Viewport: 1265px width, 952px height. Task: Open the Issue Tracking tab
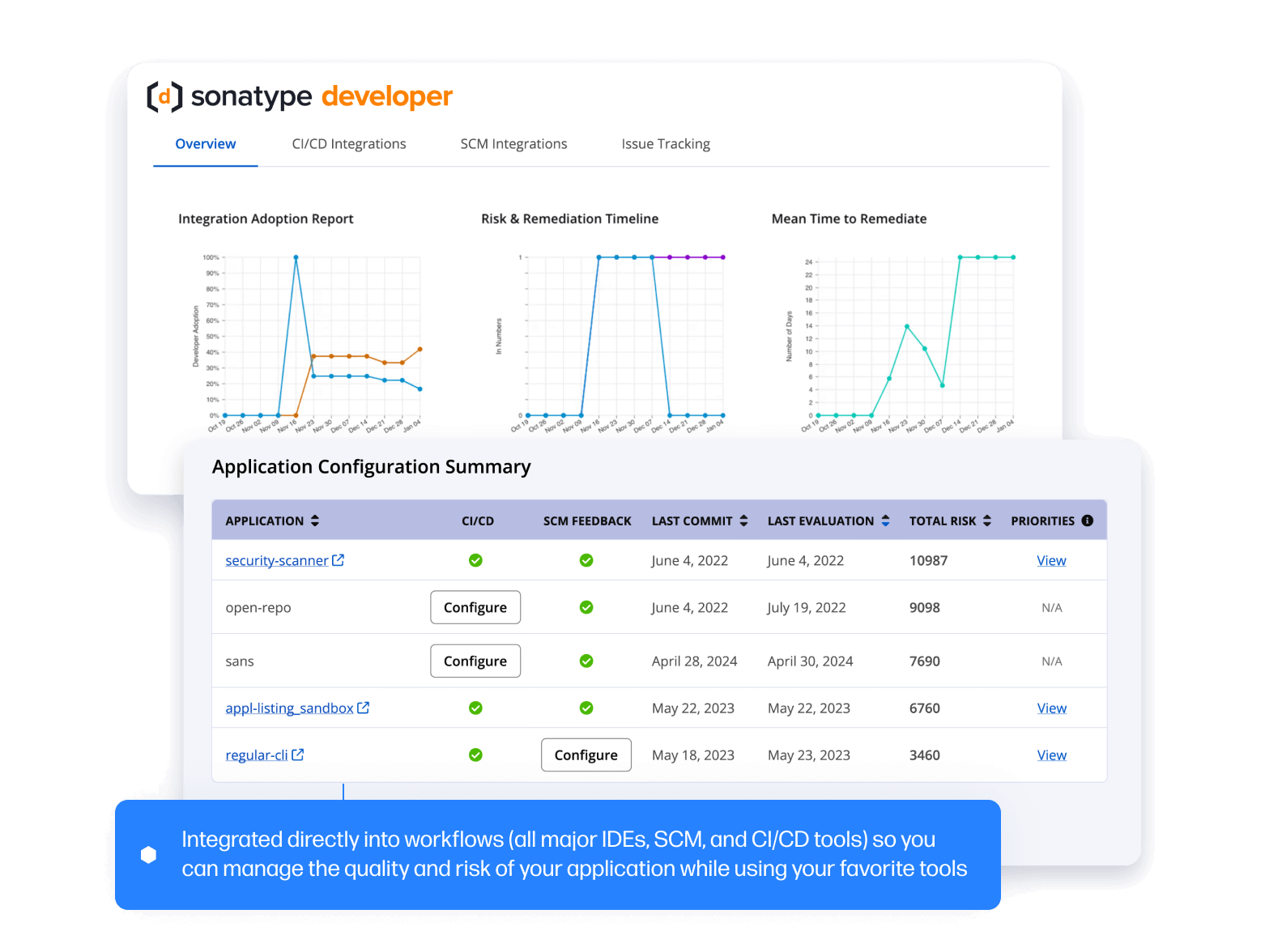(666, 144)
